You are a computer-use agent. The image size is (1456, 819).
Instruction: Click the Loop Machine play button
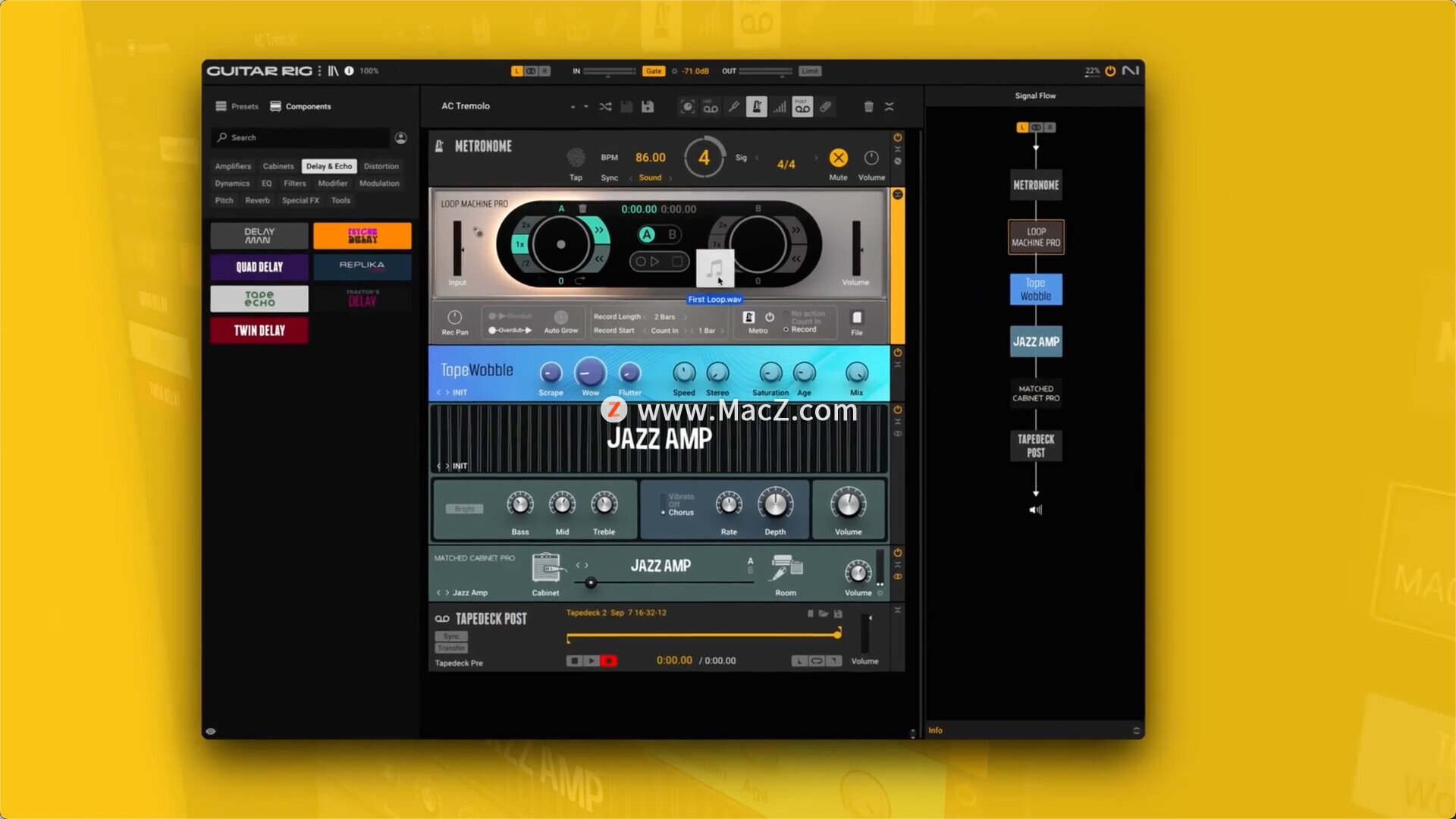click(x=655, y=262)
